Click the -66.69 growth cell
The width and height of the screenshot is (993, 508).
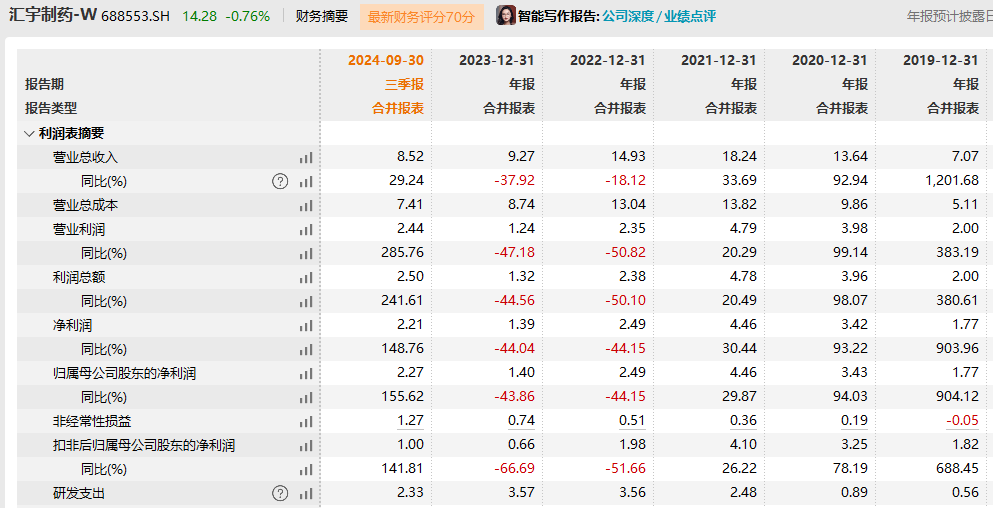click(x=514, y=469)
